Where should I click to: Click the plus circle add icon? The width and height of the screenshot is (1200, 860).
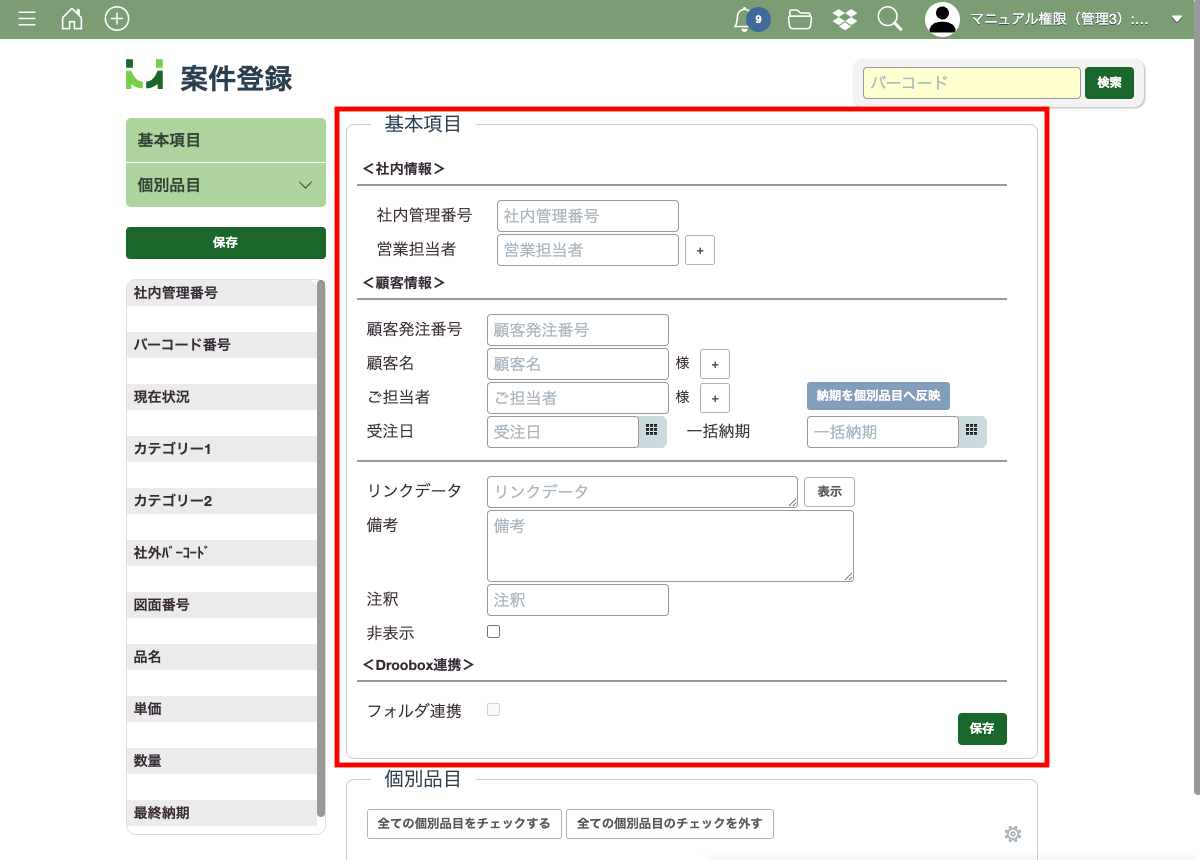117,19
